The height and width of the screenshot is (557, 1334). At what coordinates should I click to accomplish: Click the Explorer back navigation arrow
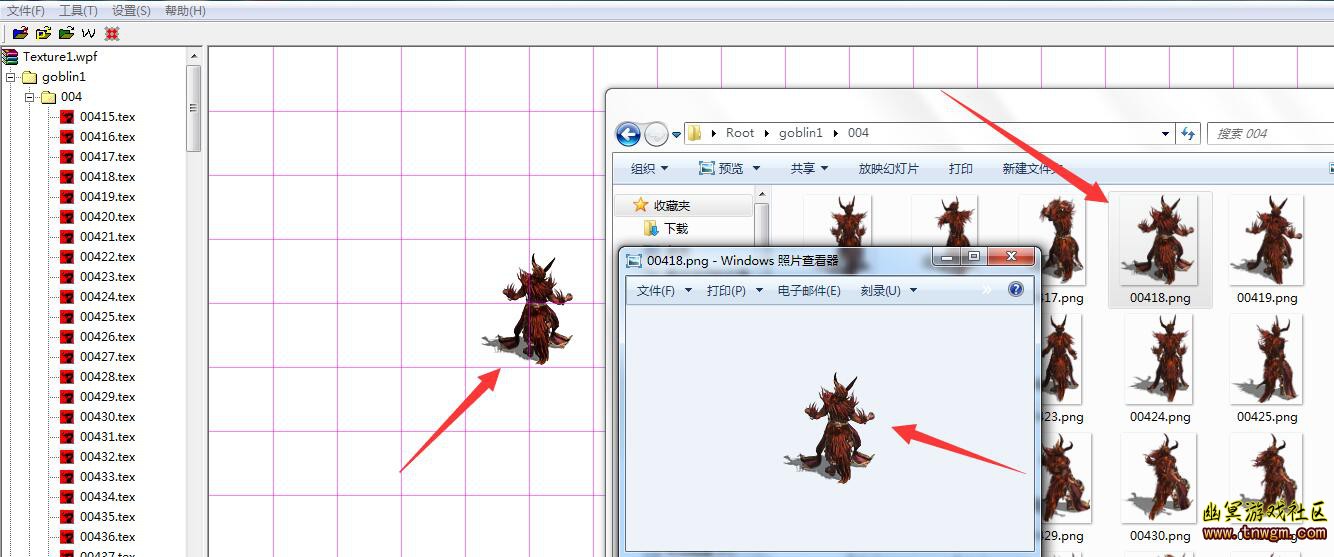coord(628,133)
